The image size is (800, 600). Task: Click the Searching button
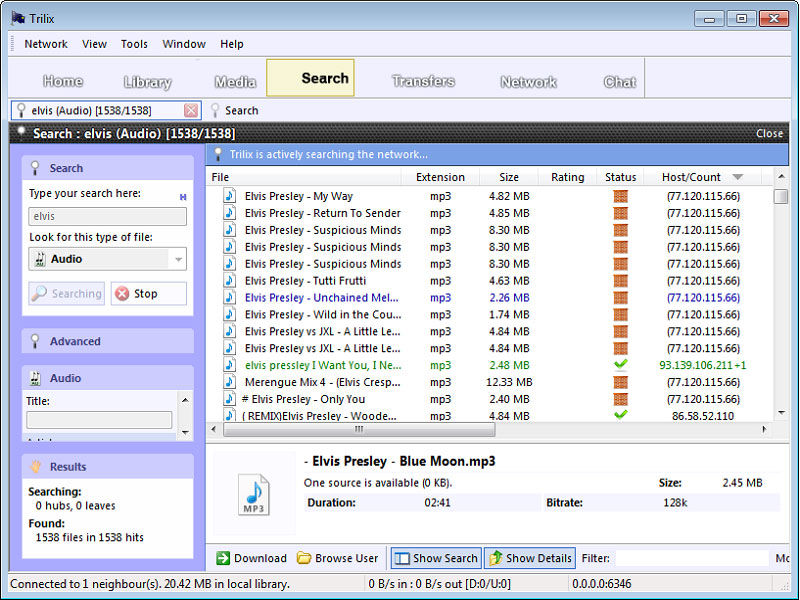point(67,293)
